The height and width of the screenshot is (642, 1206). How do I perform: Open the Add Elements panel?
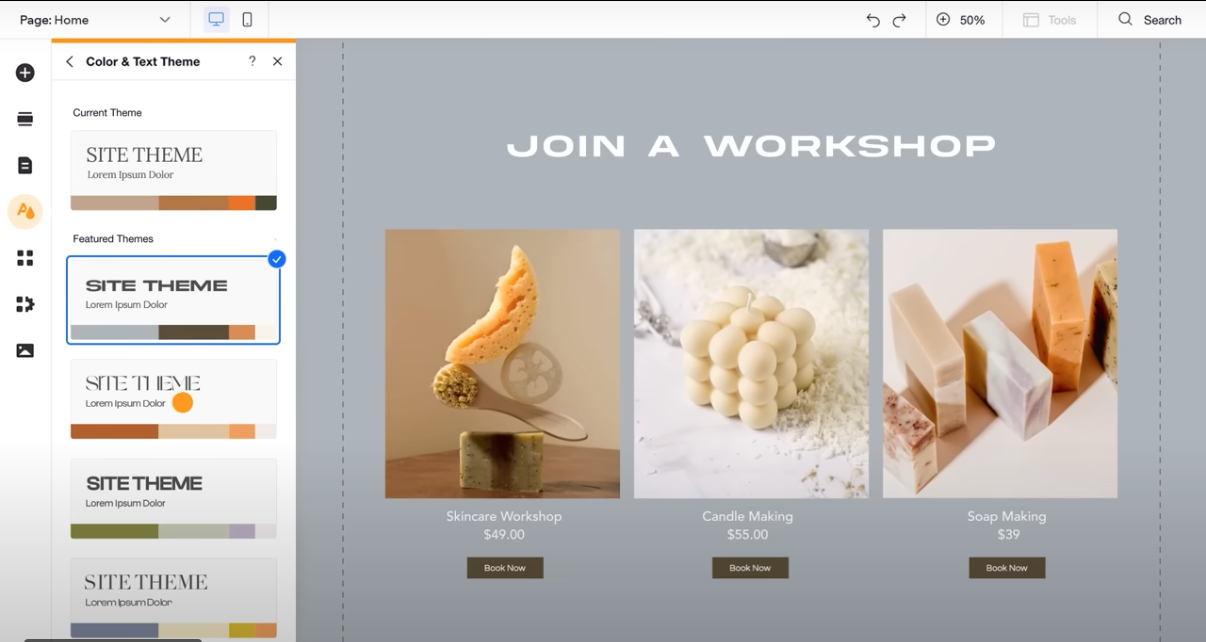25,72
